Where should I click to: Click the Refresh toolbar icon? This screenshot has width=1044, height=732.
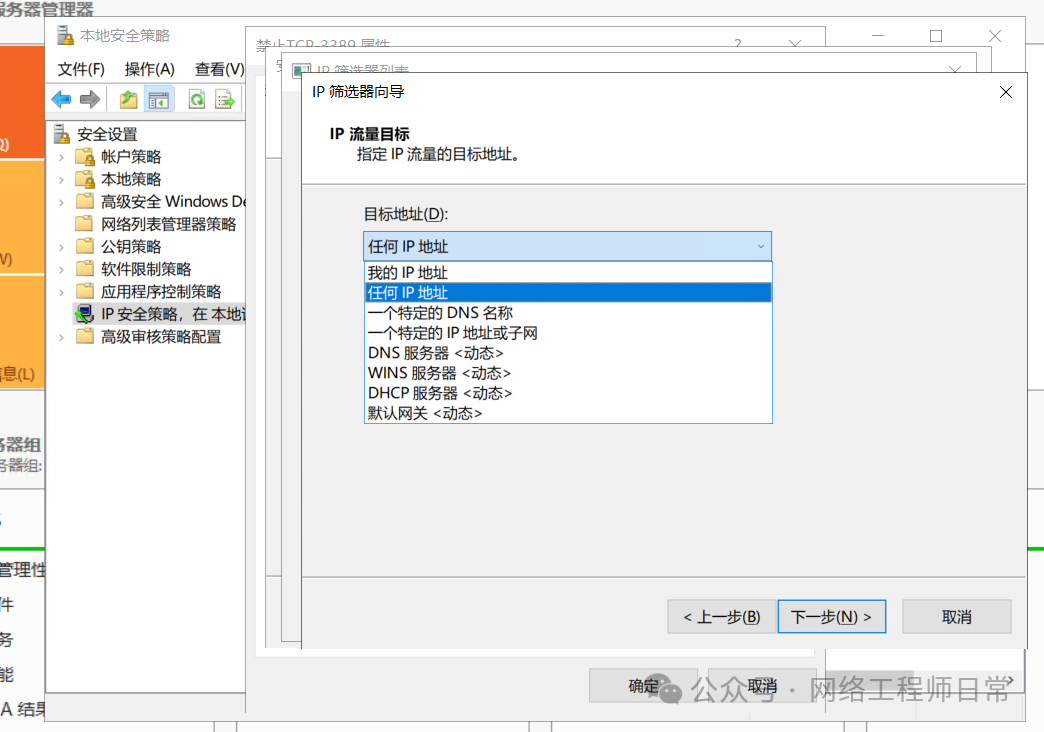(x=197, y=99)
